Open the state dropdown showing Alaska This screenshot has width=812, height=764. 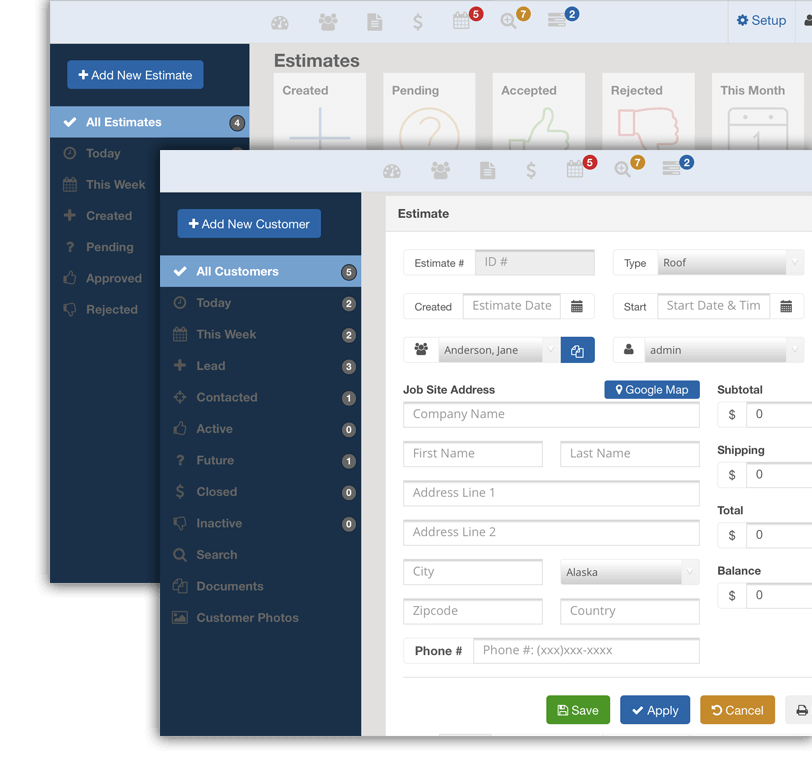pos(630,572)
